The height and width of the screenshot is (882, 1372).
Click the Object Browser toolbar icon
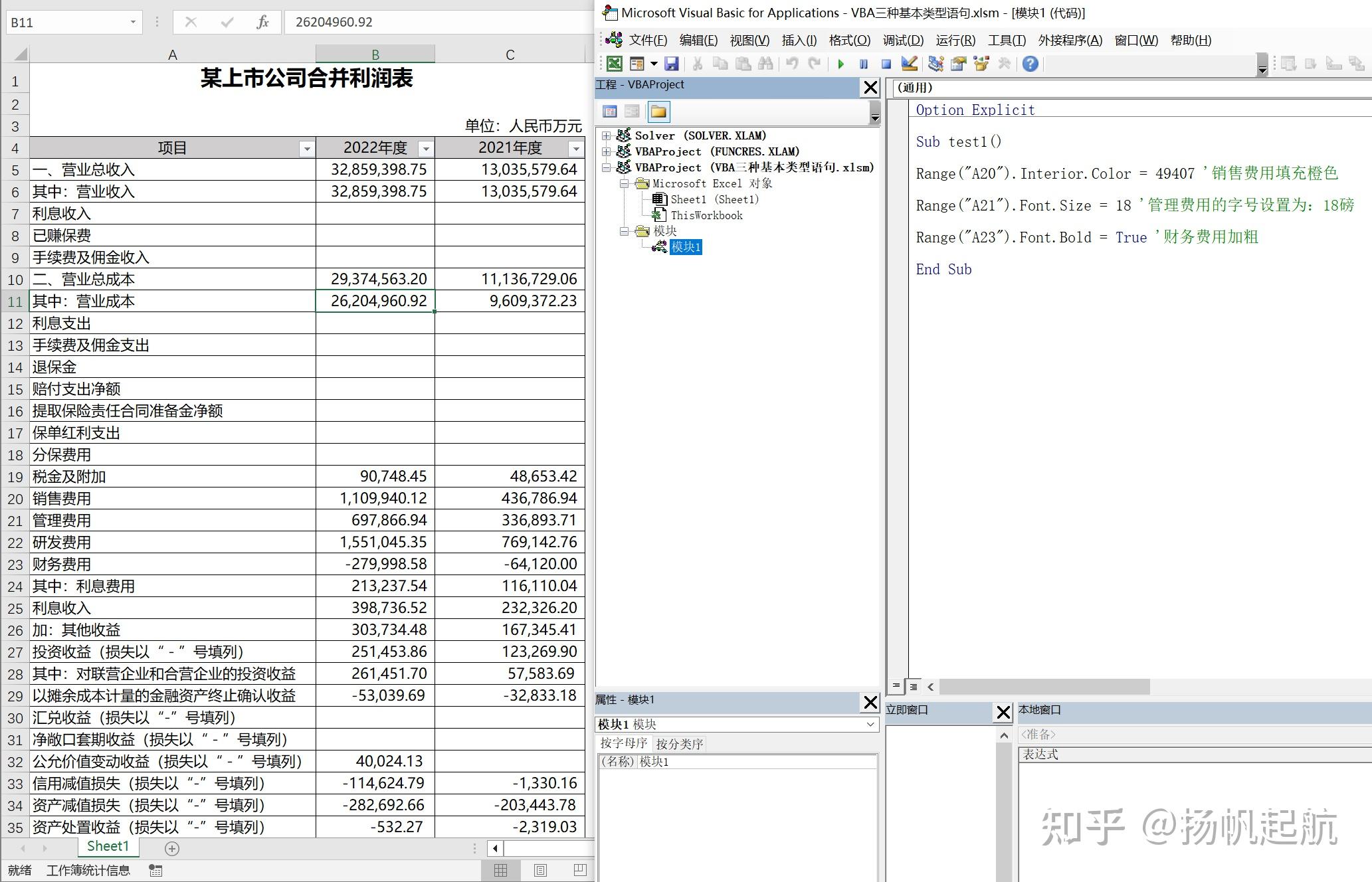(981, 64)
